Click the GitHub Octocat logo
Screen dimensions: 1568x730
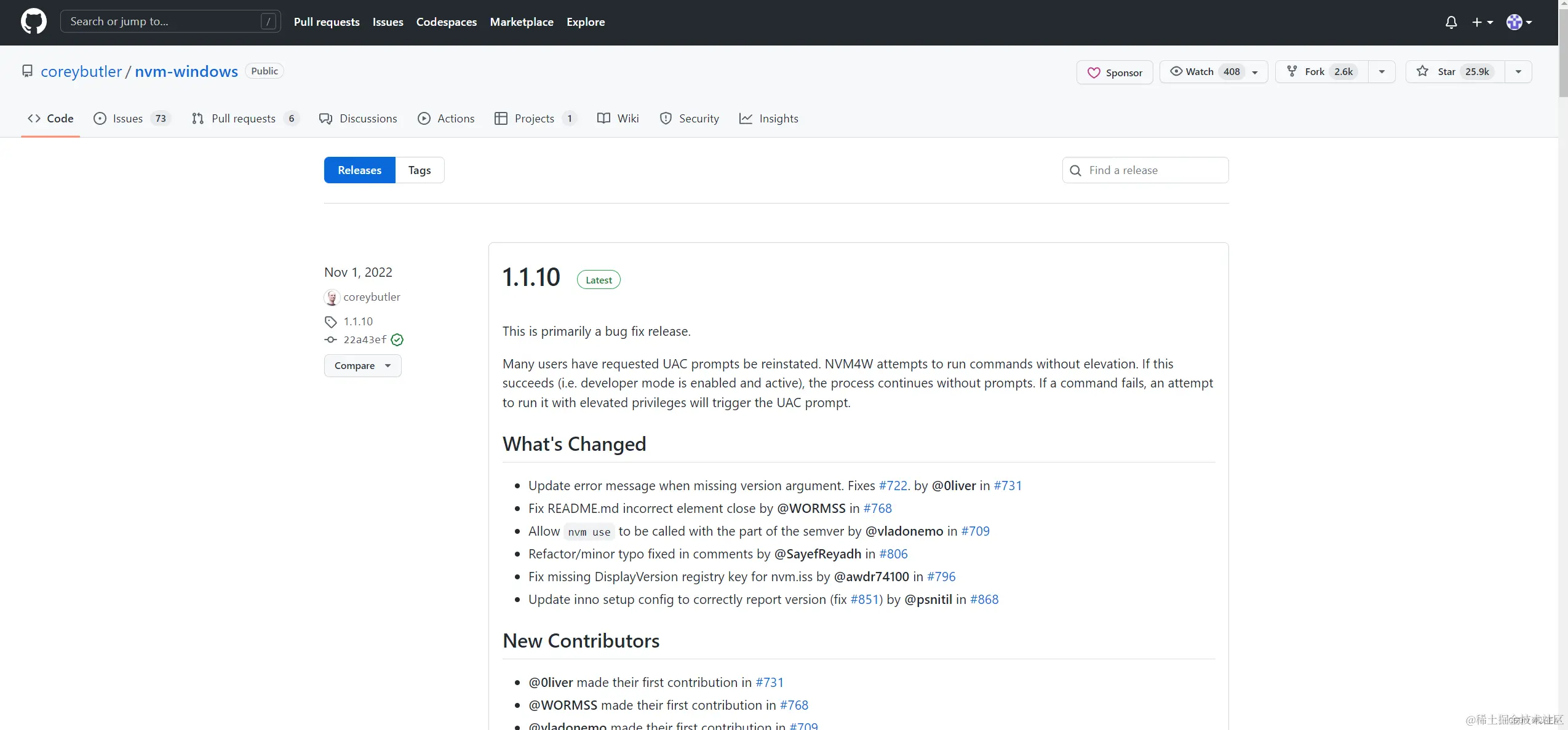33,22
